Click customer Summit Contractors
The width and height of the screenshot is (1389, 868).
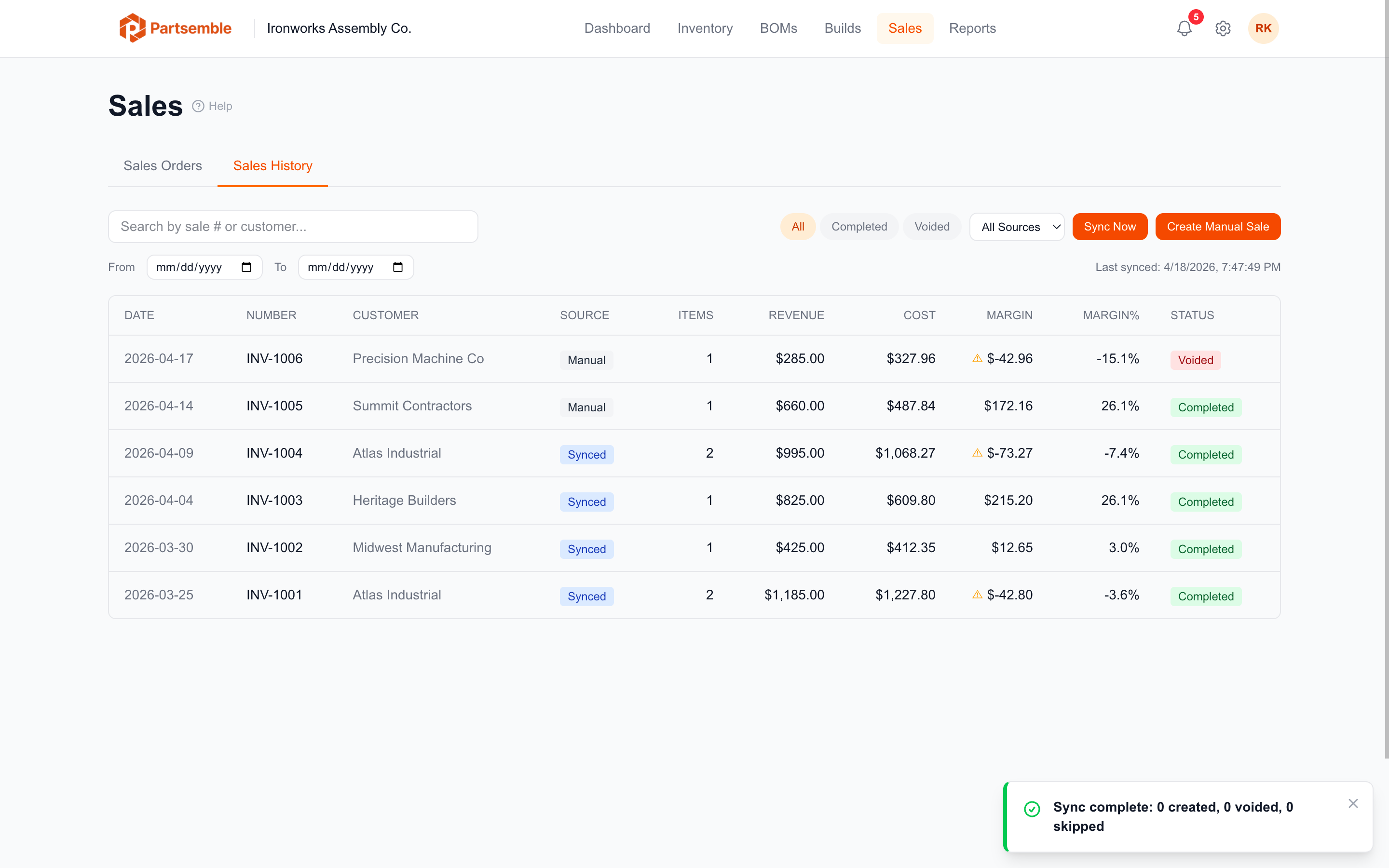coord(411,406)
